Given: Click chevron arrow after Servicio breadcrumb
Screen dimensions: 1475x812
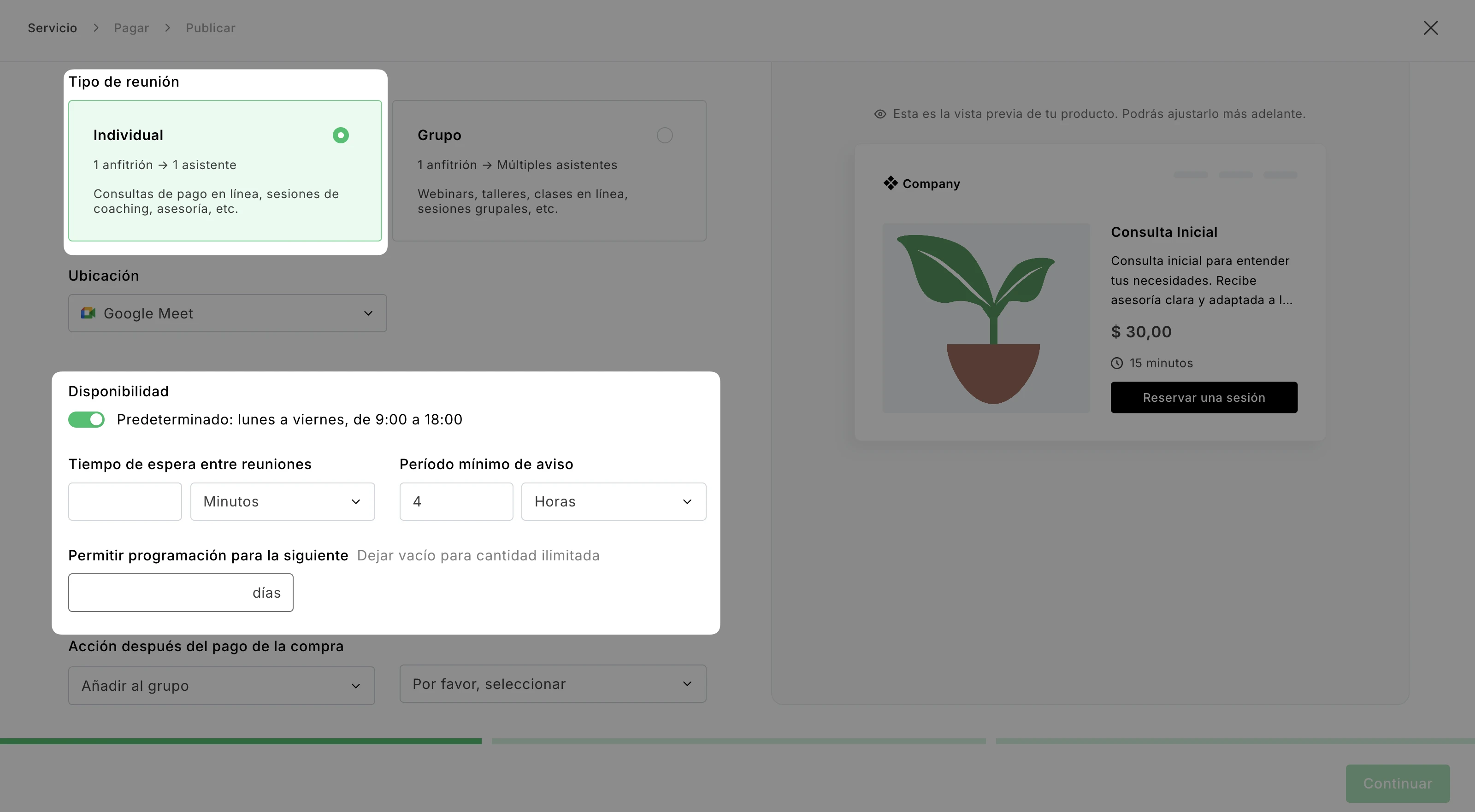Looking at the screenshot, I should [95, 28].
